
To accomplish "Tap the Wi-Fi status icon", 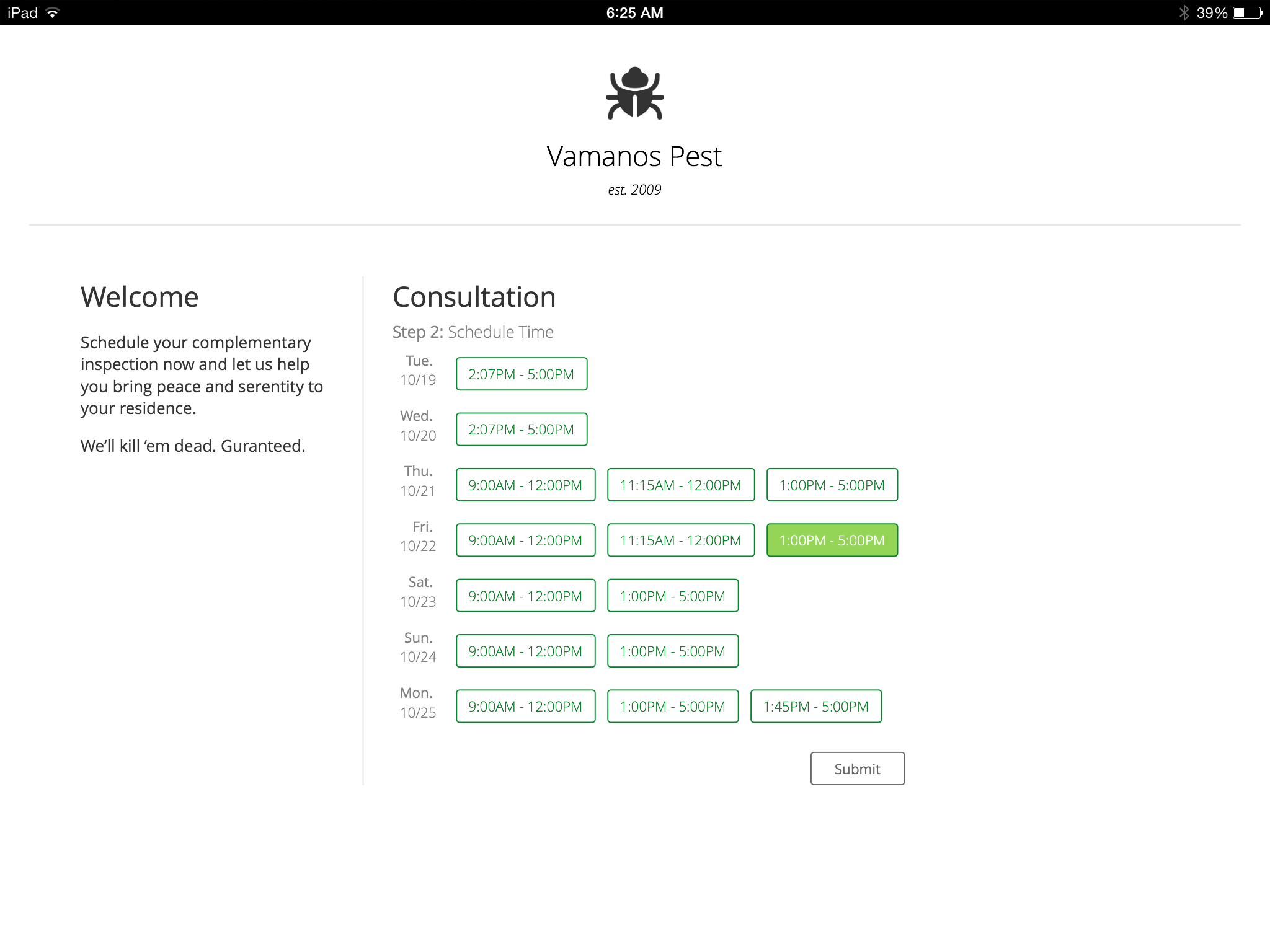I will coord(53,12).
